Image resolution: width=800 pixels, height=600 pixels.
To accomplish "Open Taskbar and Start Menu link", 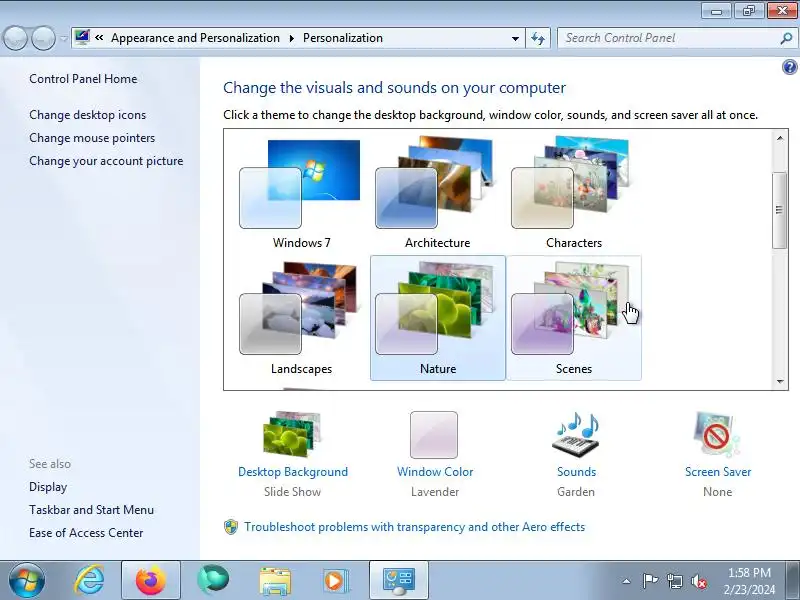I will pos(91,510).
